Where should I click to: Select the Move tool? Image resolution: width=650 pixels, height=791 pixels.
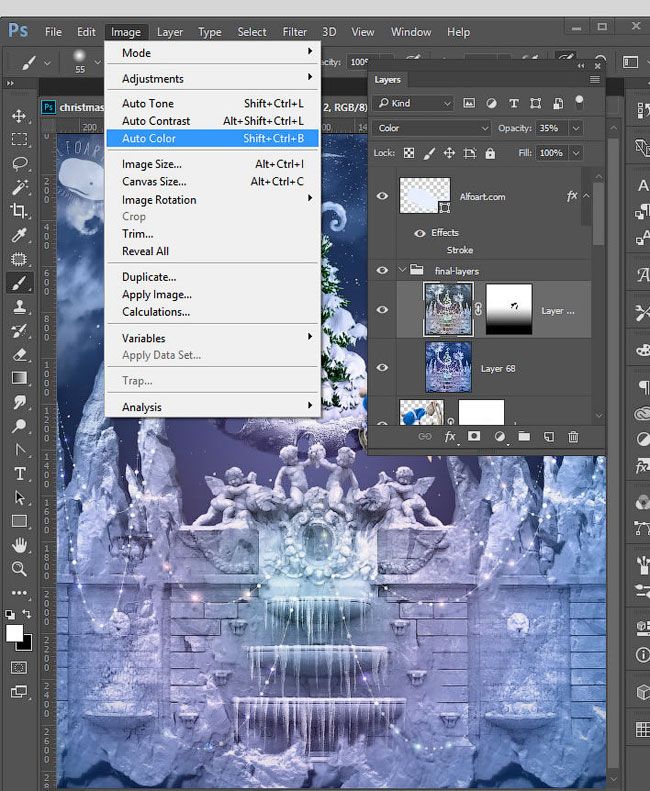click(19, 116)
